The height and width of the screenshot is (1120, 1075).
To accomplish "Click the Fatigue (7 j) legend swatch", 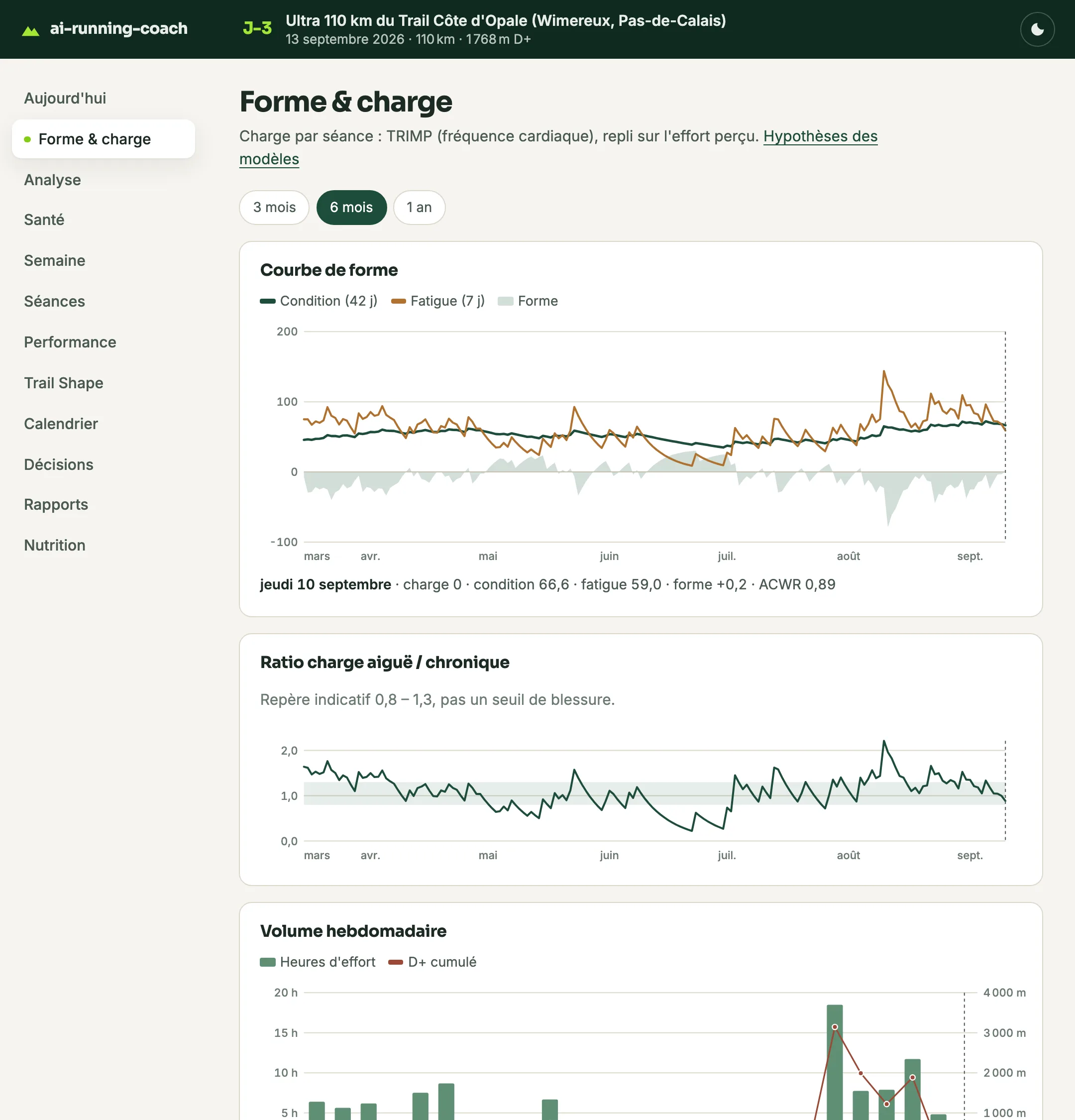I will [x=399, y=301].
